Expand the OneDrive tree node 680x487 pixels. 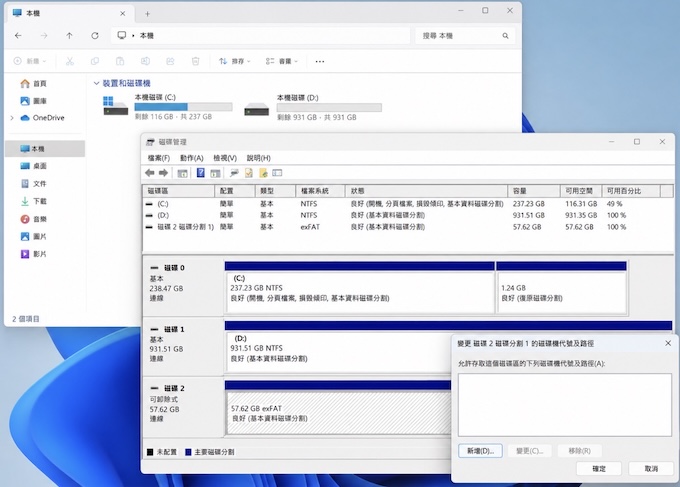(x=12, y=118)
